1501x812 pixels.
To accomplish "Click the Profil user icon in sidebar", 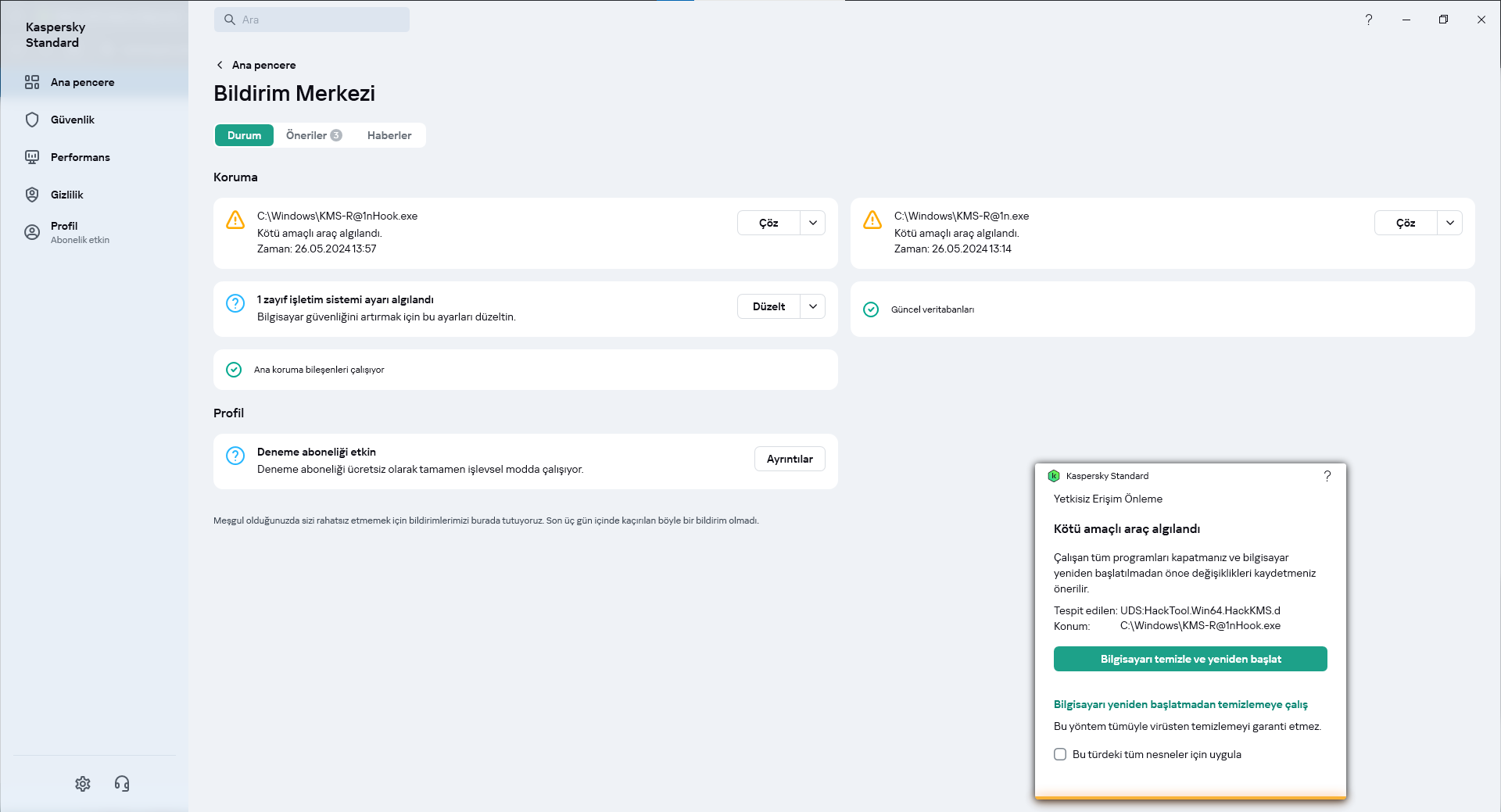I will coord(32,232).
